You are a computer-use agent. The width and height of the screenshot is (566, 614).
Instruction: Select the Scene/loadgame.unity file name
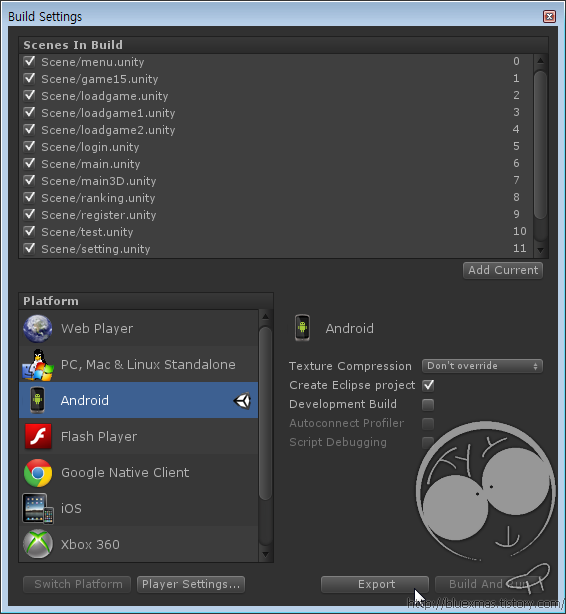[x=105, y=96]
